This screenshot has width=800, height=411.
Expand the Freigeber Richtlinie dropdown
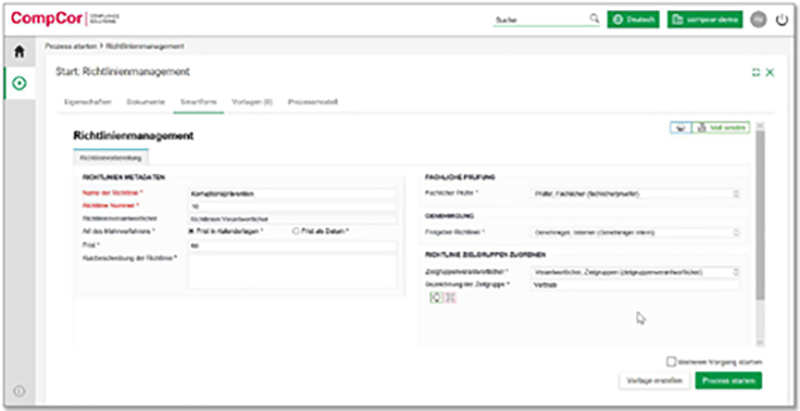(x=637, y=231)
